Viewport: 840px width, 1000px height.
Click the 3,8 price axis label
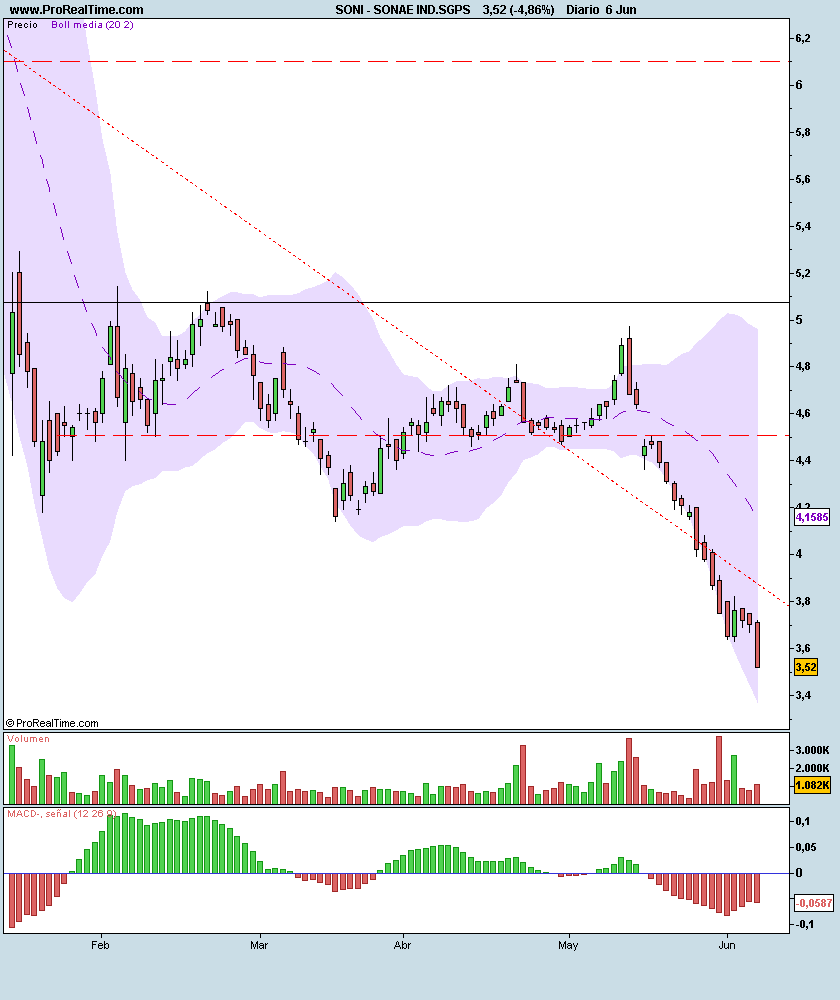coord(802,601)
